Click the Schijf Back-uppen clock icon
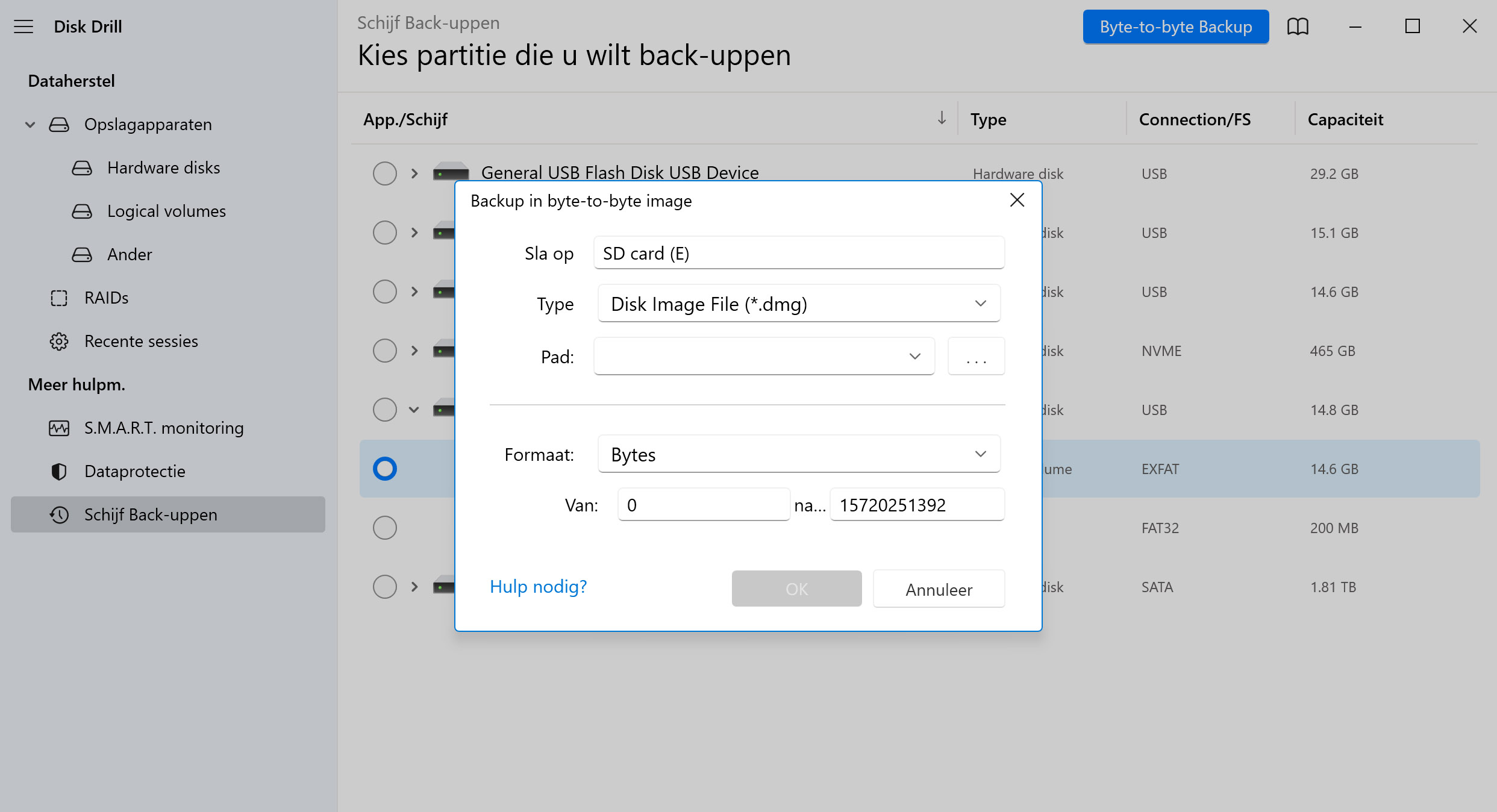 tap(59, 515)
